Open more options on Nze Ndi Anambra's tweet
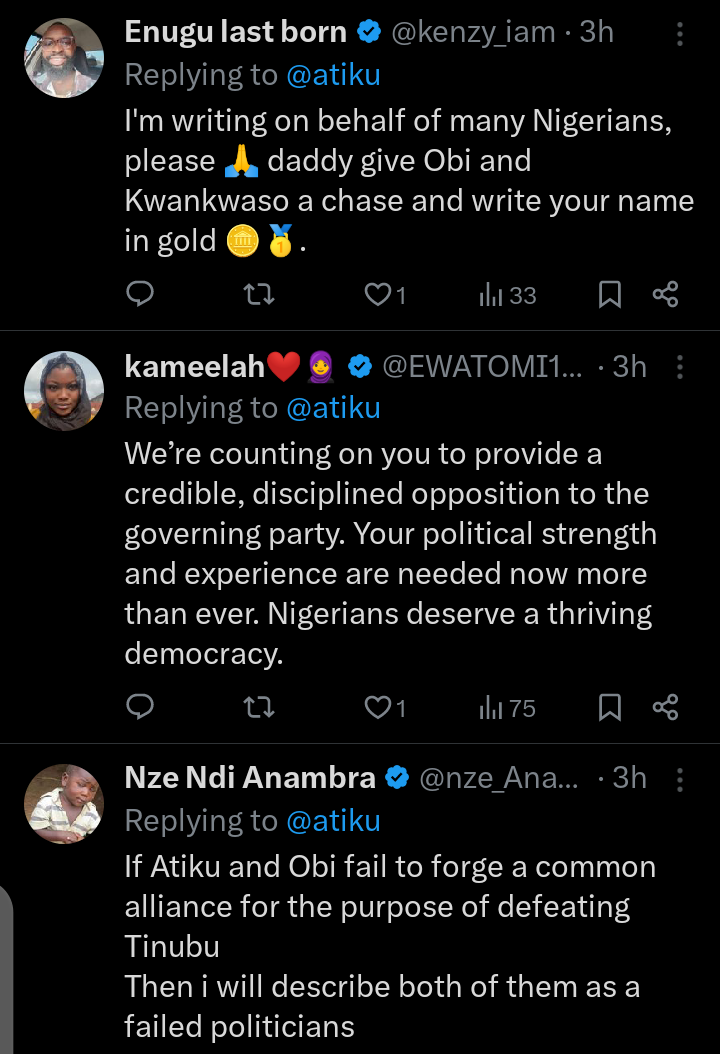The image size is (720, 1054). click(680, 778)
